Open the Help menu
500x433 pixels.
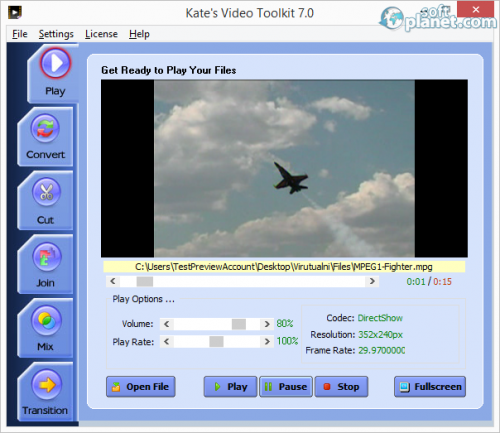point(139,34)
